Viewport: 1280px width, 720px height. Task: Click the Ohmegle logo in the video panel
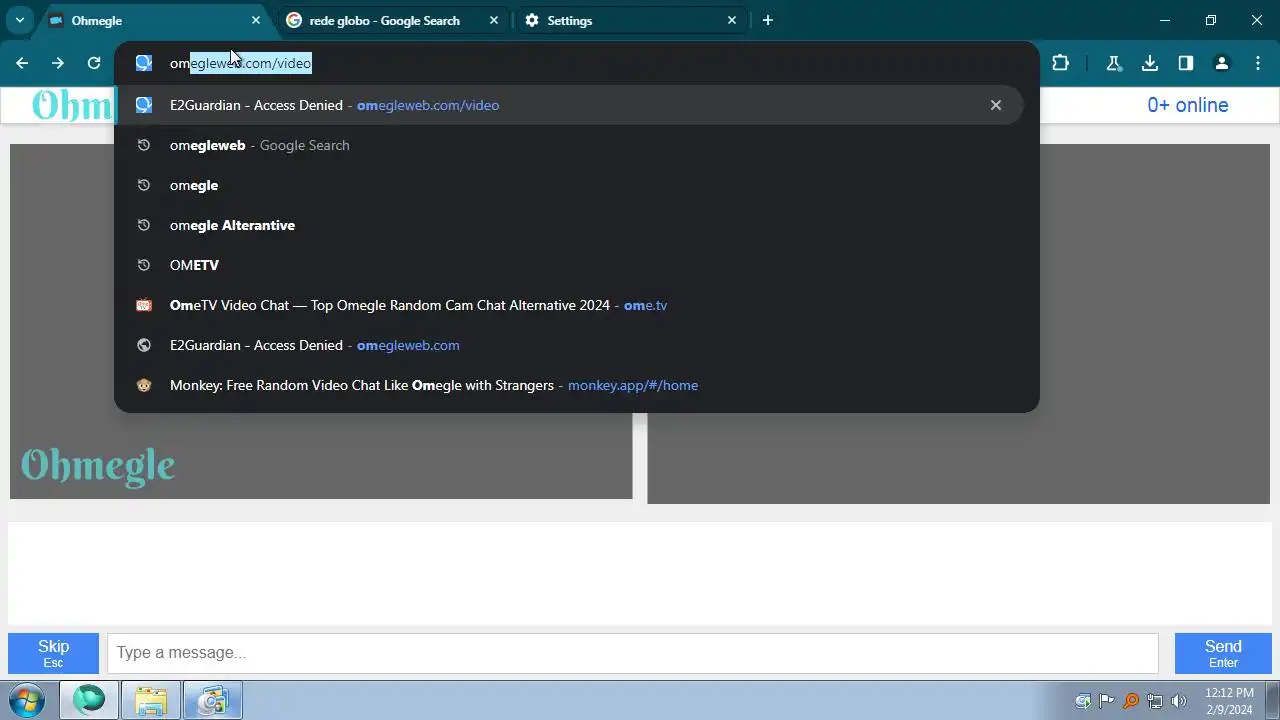[x=98, y=465]
